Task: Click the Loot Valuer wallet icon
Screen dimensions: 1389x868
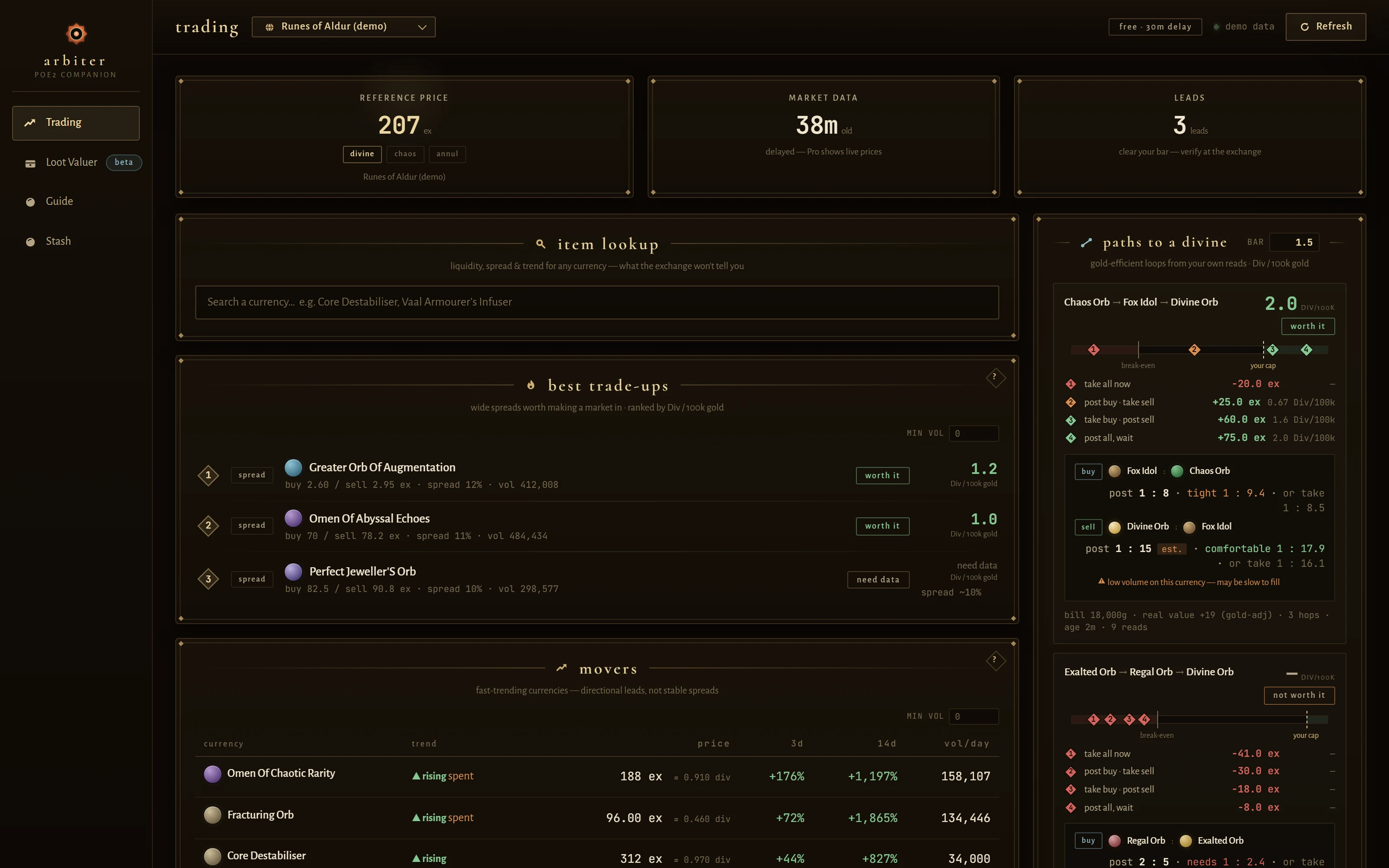Action: 30,164
